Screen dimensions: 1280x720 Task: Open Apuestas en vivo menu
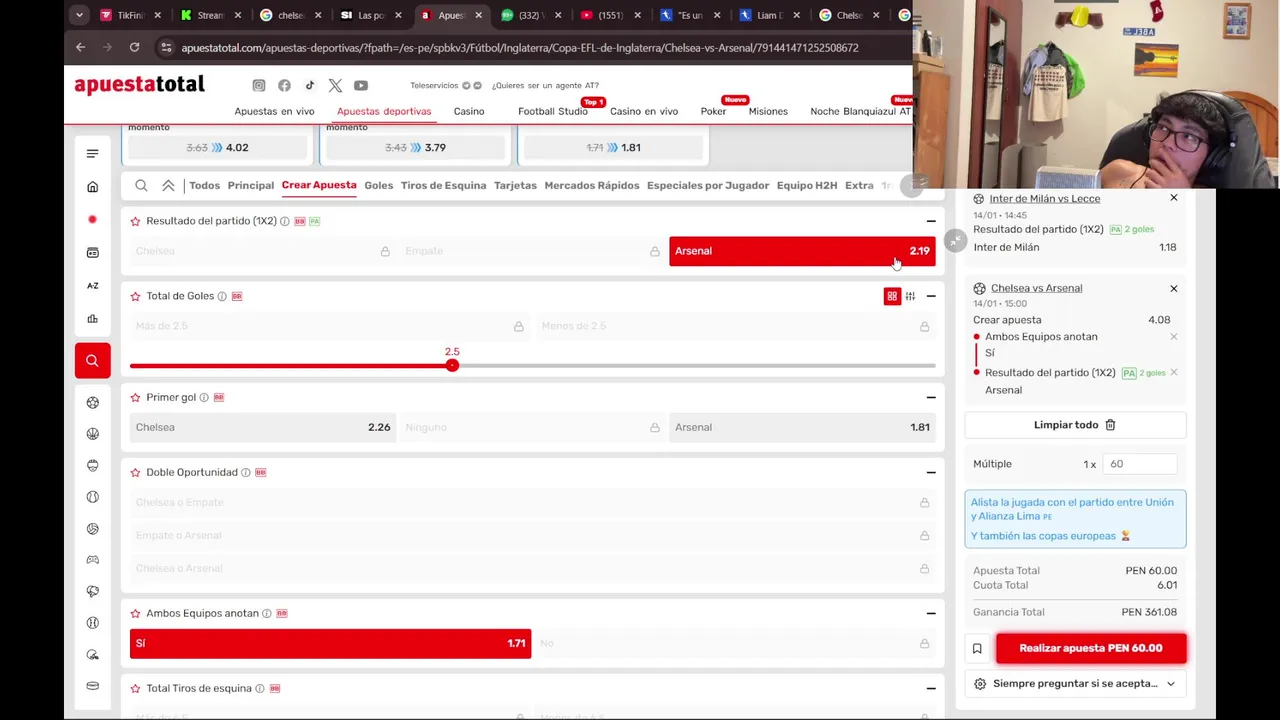(x=274, y=111)
